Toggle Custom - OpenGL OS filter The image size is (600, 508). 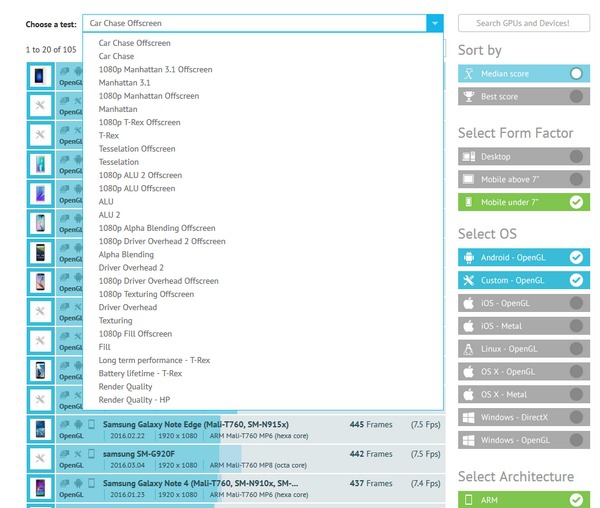(x=523, y=280)
